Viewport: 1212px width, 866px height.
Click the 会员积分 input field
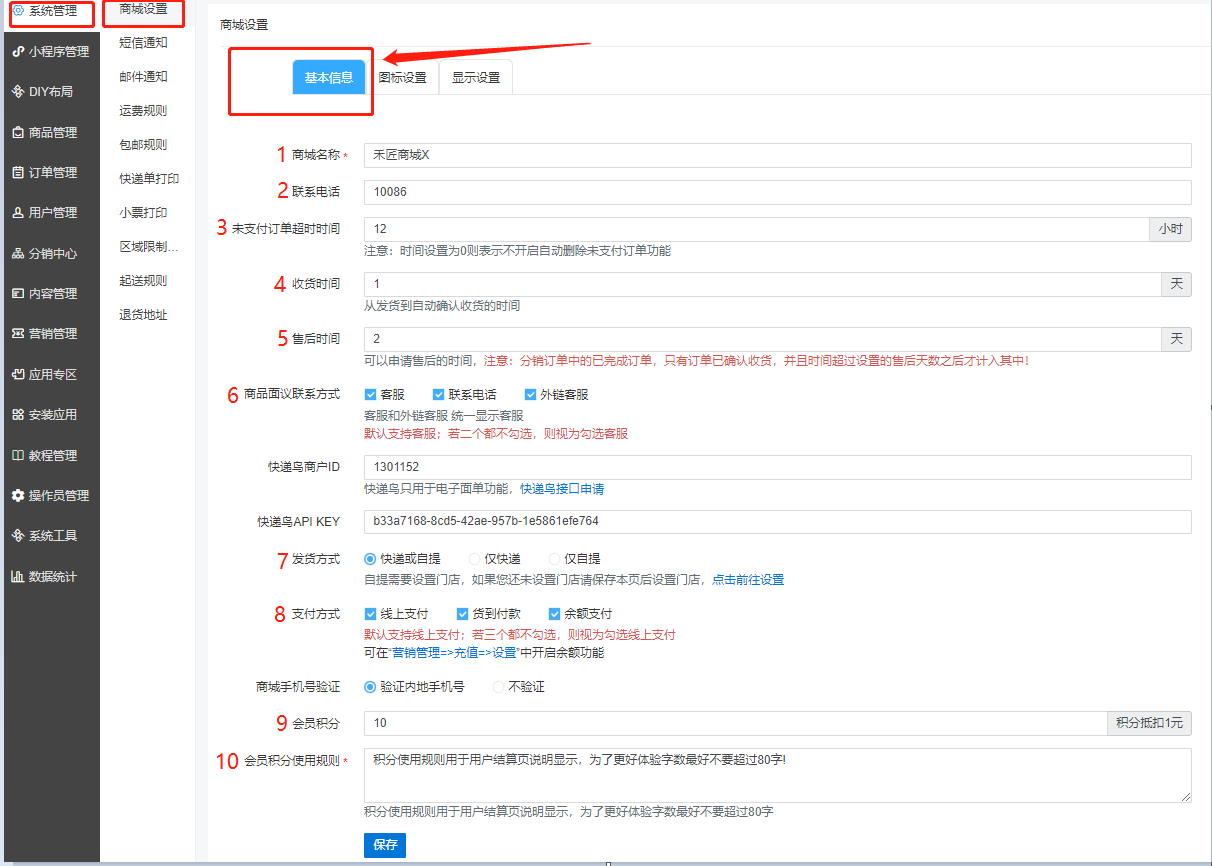point(735,723)
